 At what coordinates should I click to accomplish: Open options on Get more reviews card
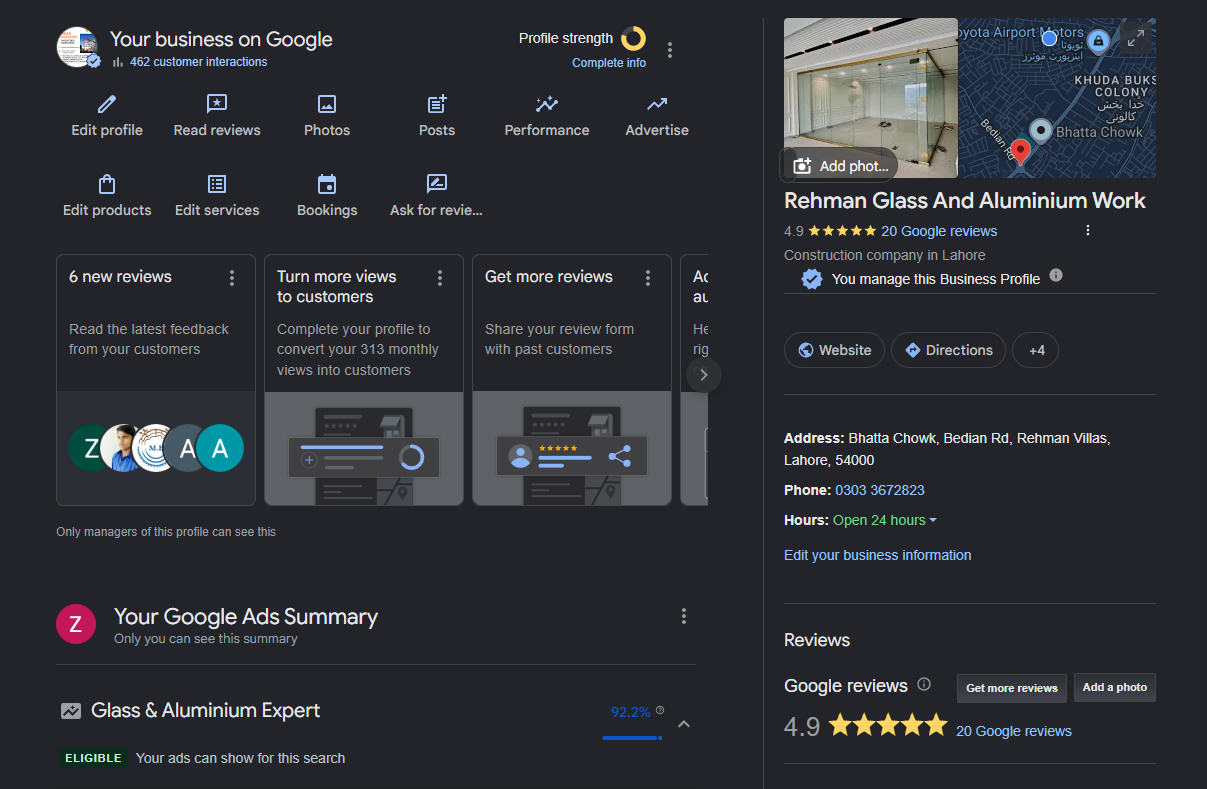pos(648,278)
